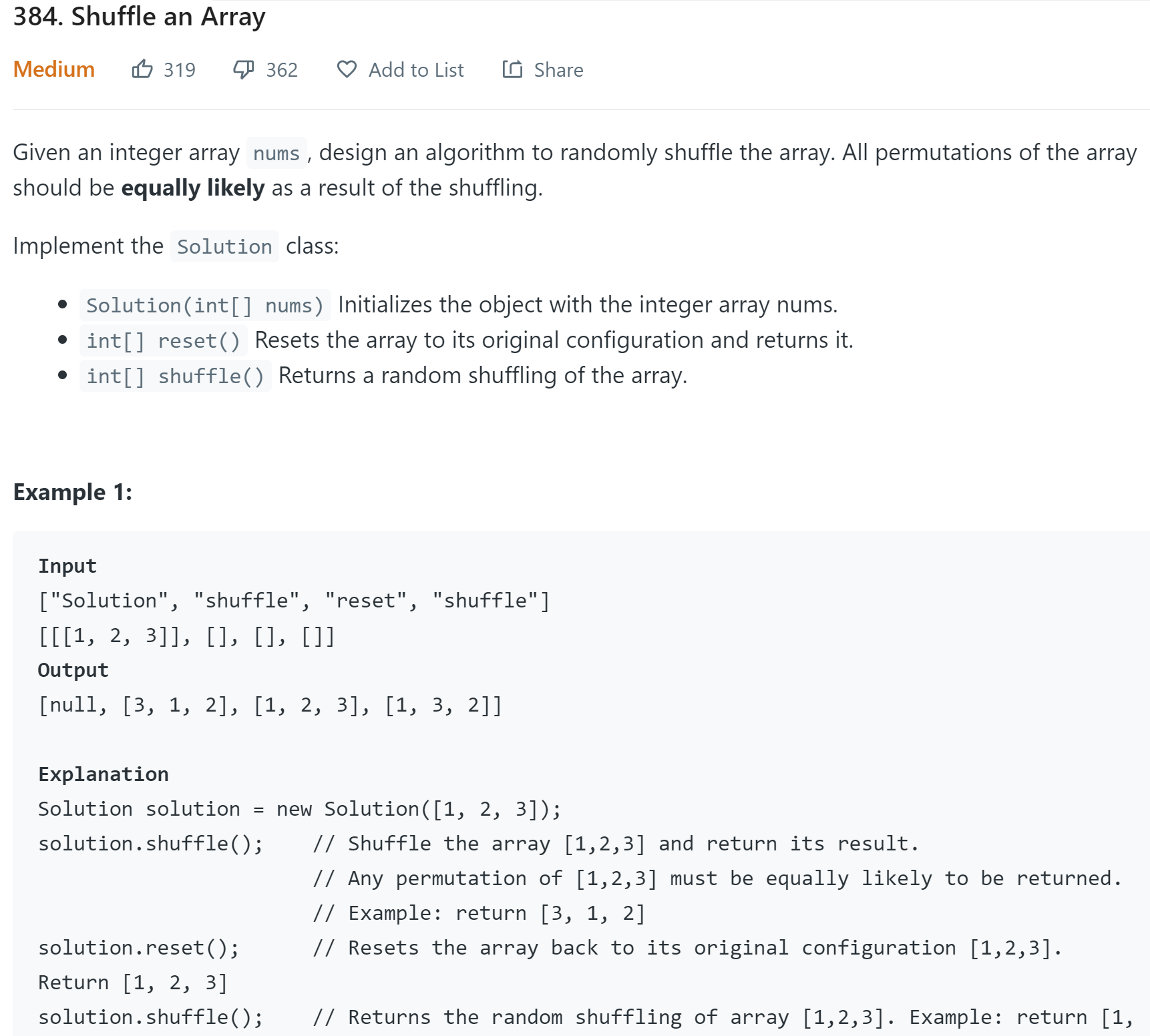1150x1036 pixels.
Task: Click the int[] shuffle() code snippet
Action: [175, 376]
